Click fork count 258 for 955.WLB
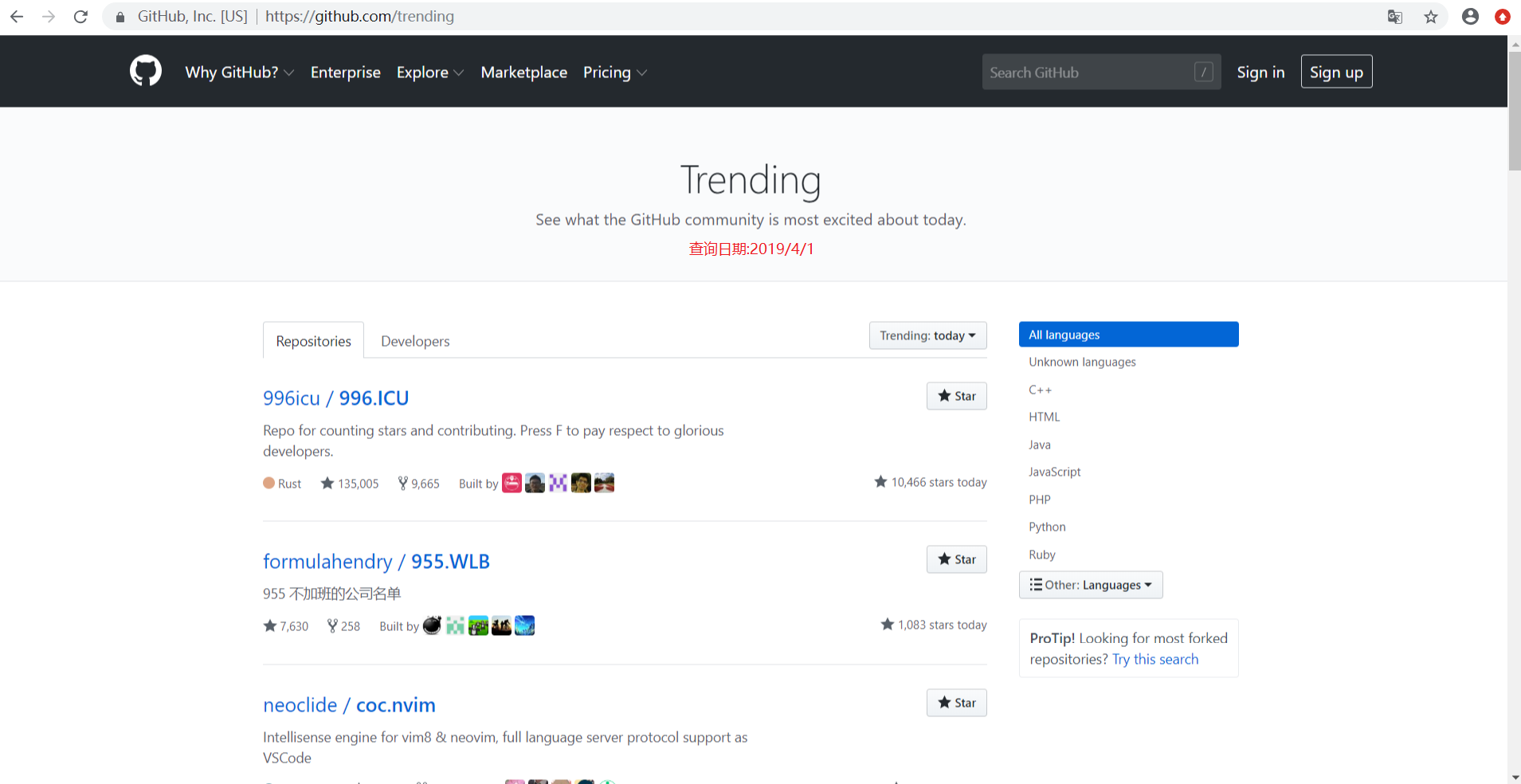The height and width of the screenshot is (784, 1521). coord(344,626)
